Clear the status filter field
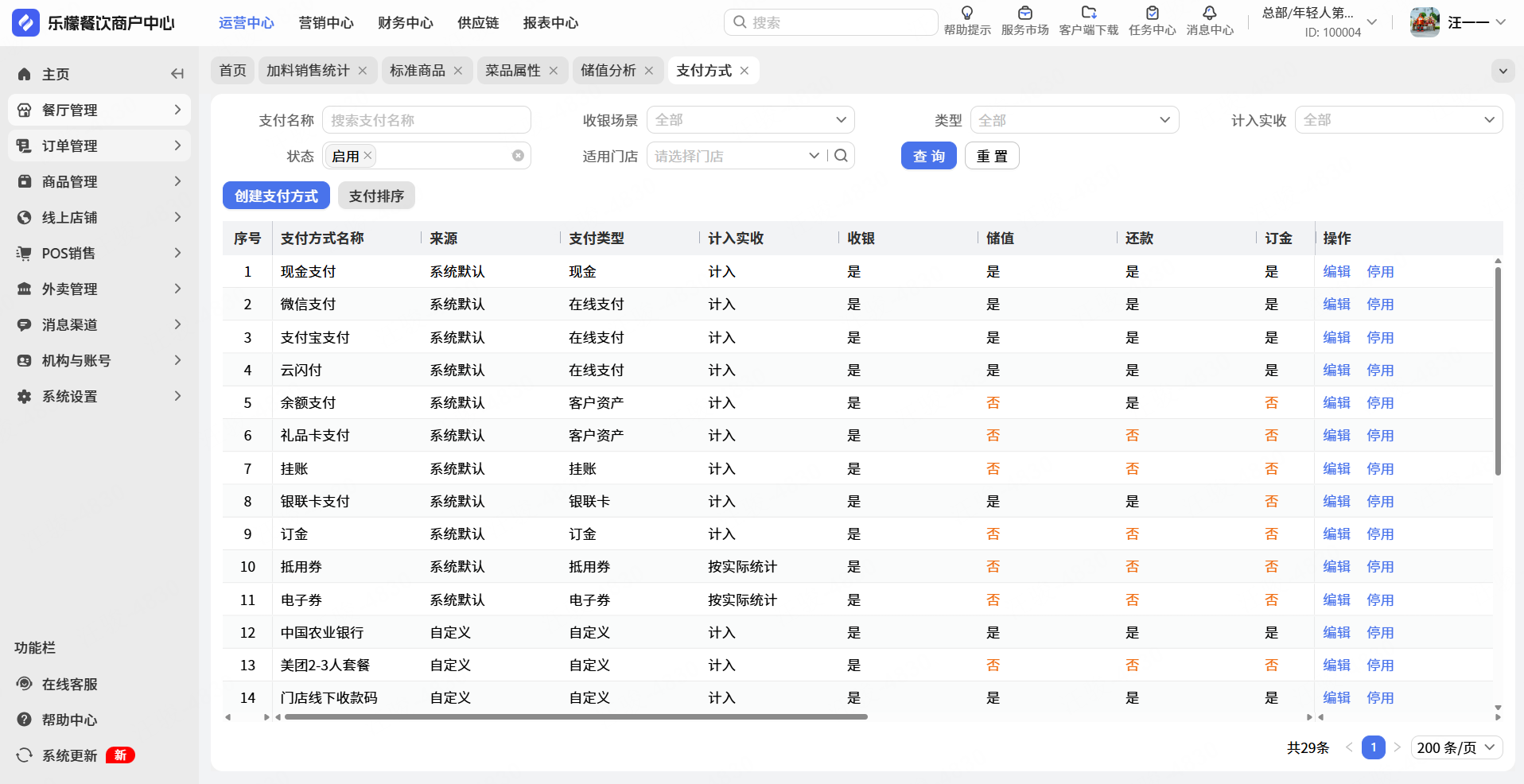1524x784 pixels. (x=518, y=156)
